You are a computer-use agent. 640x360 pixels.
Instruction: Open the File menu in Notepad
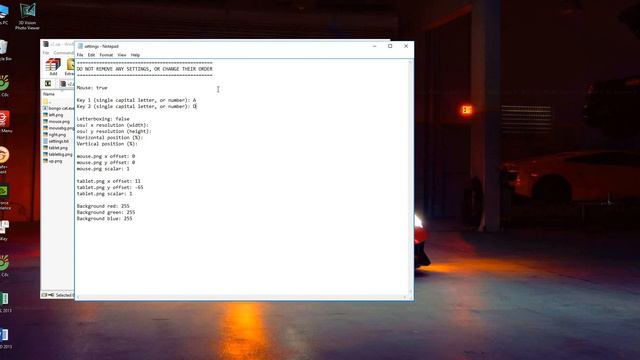(x=80, y=55)
